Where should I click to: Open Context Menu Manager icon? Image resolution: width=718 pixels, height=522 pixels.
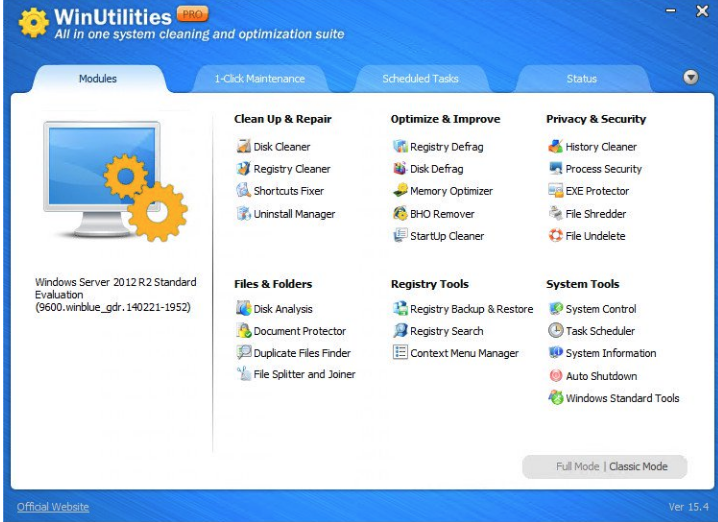tap(400, 353)
